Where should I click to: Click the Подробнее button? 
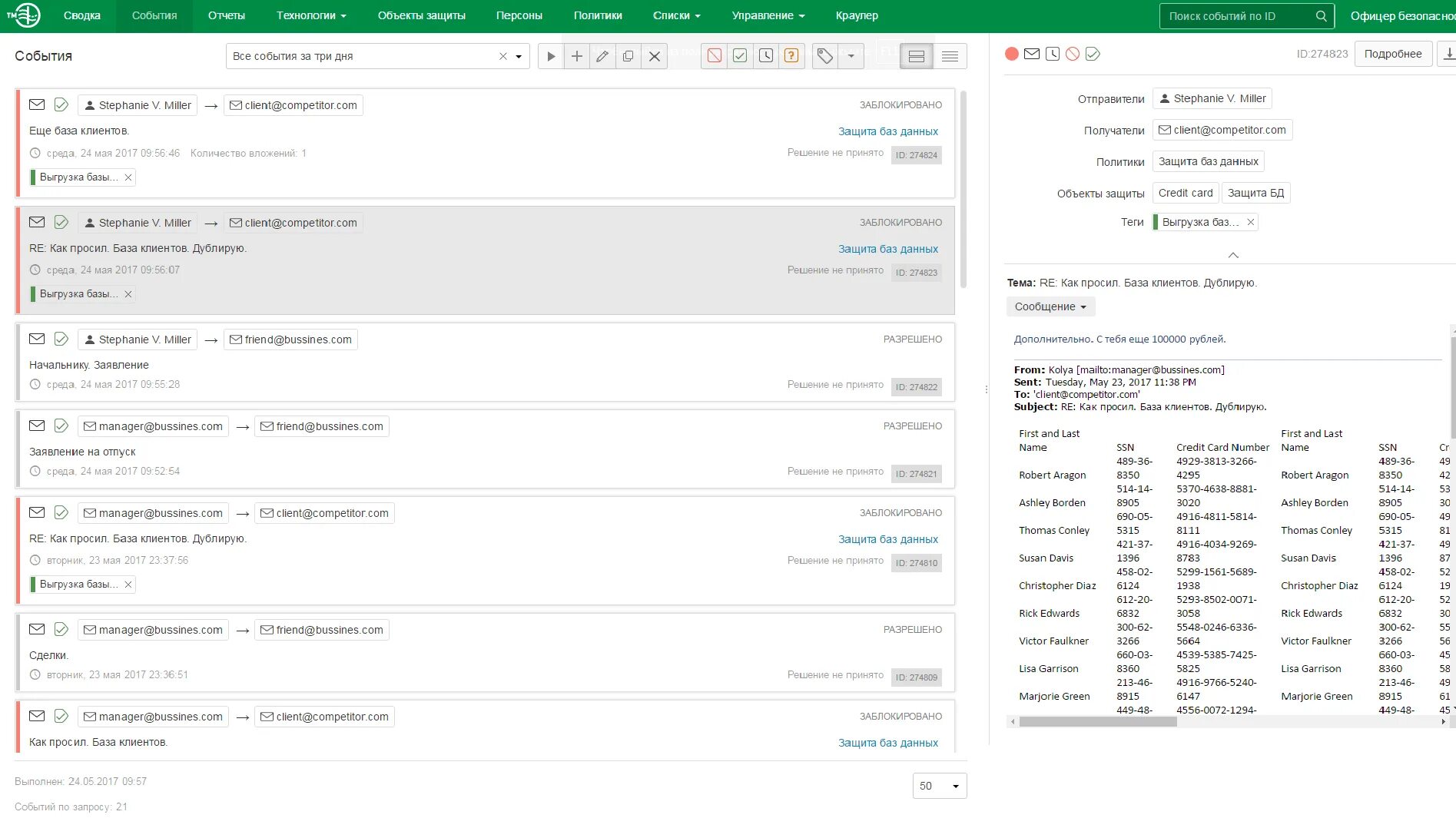[1393, 54]
